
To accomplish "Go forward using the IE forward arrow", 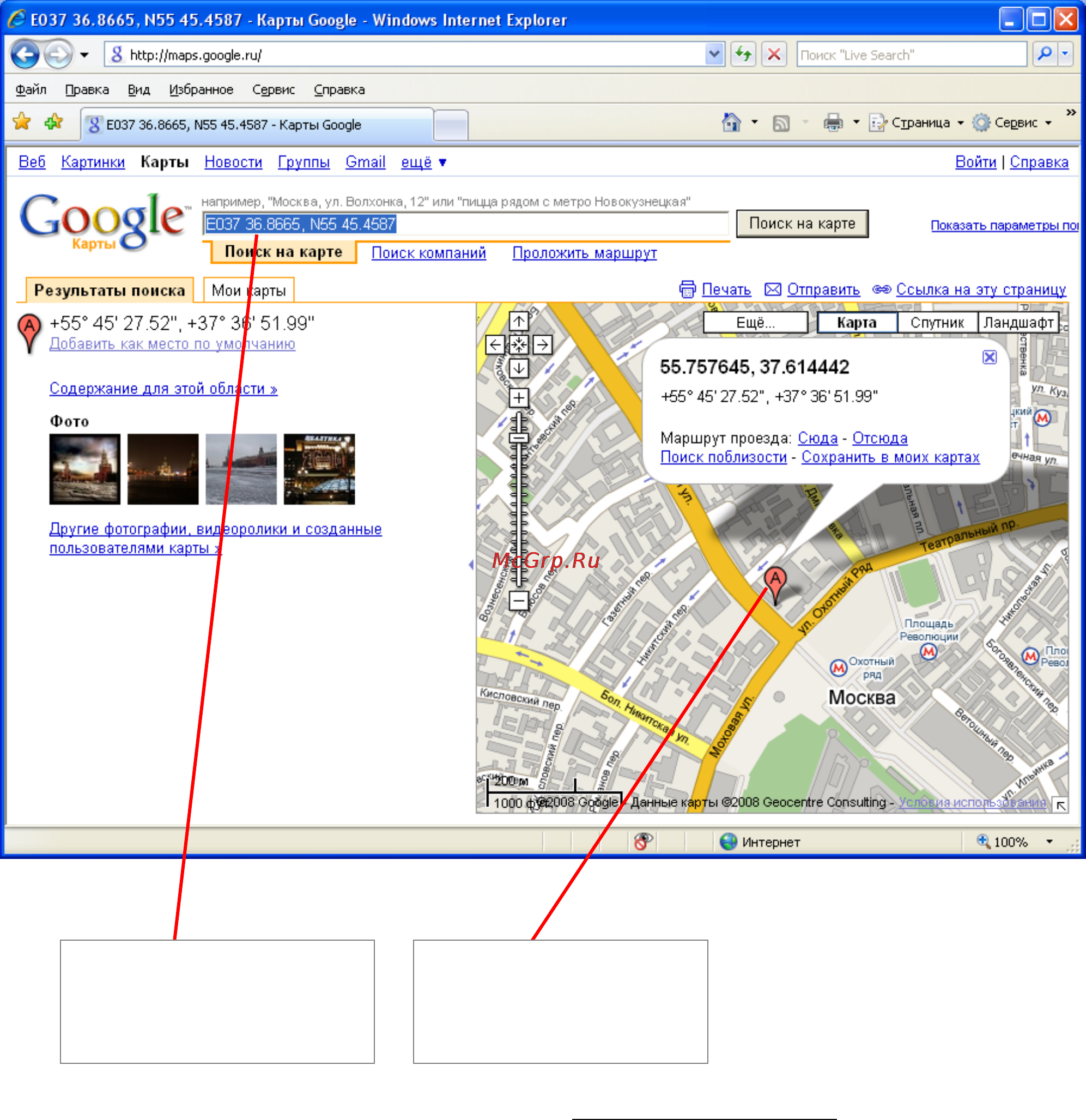I will point(58,56).
